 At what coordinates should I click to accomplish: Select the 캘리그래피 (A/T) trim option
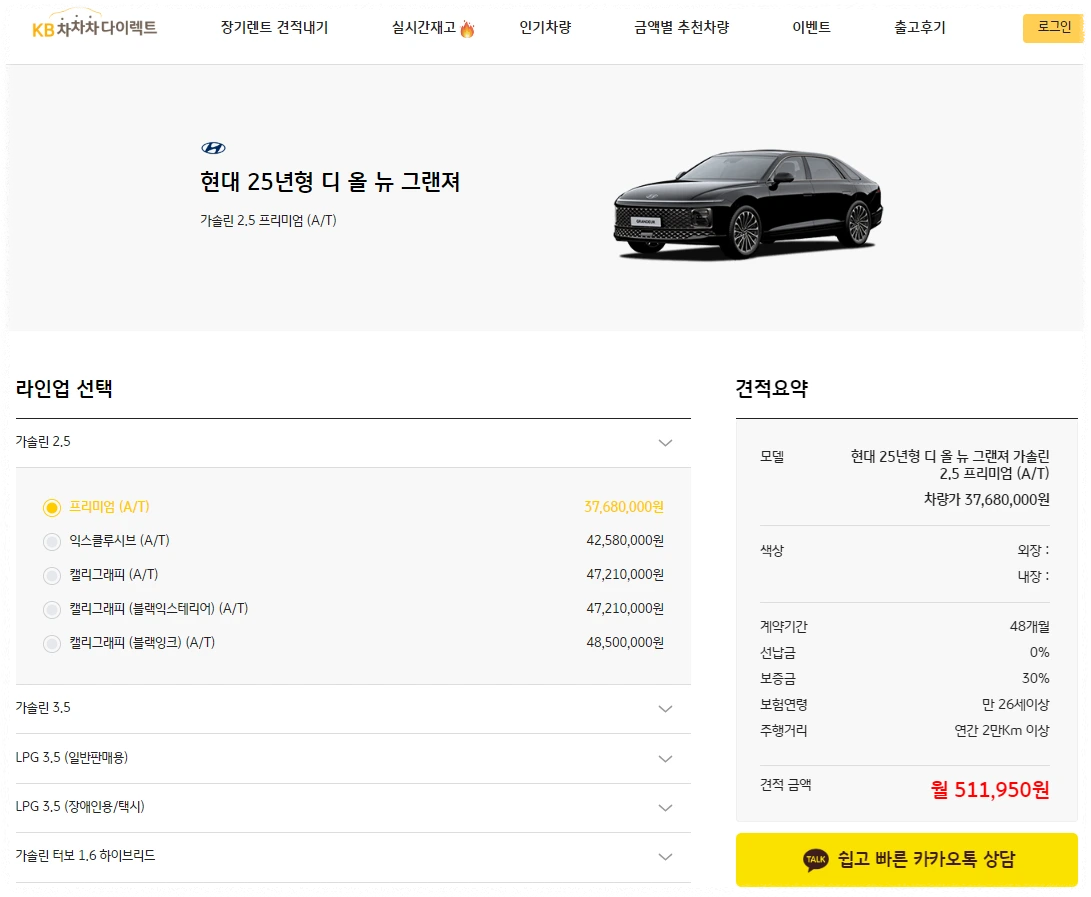[x=51, y=575]
